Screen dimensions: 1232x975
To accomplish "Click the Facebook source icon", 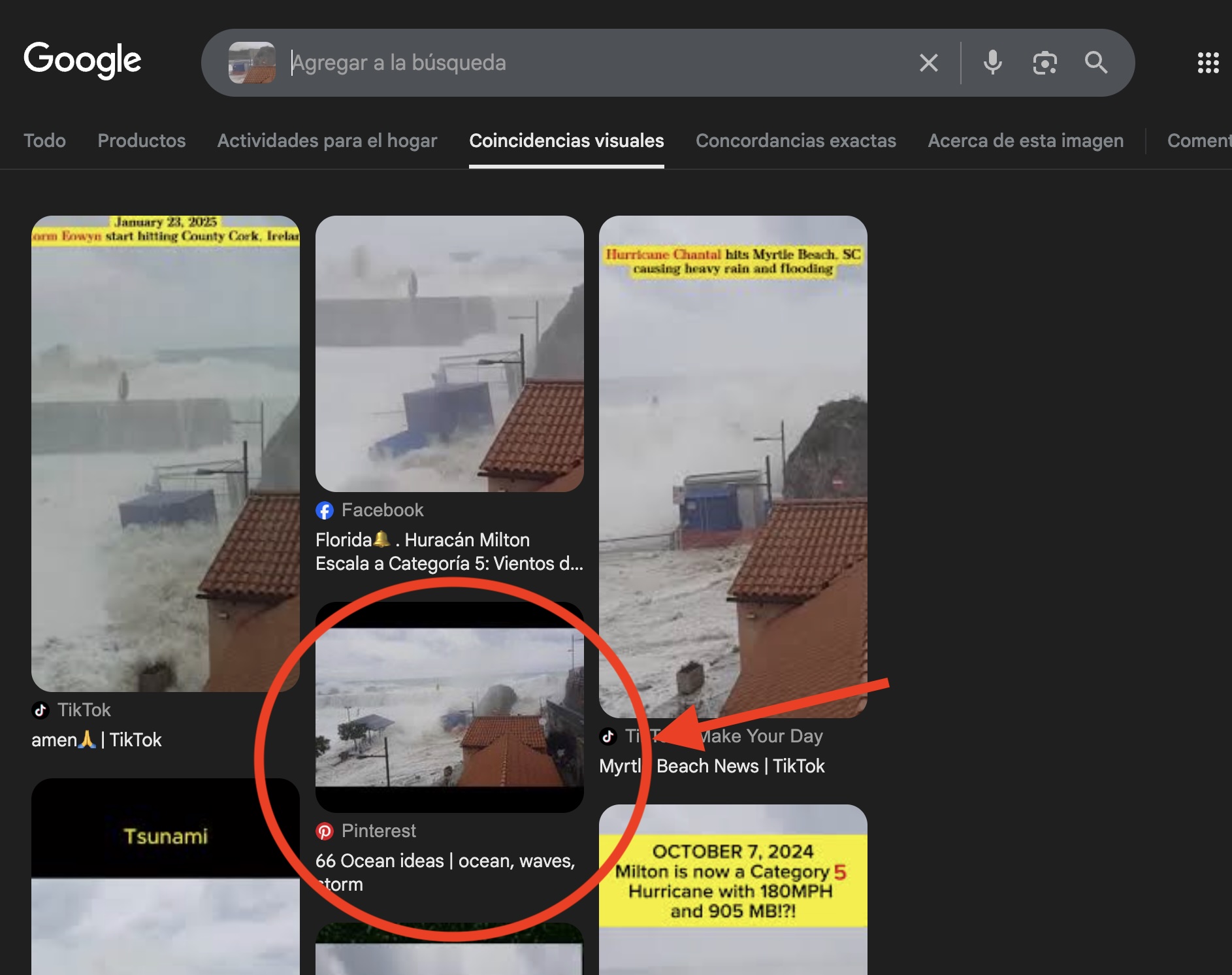I will pos(325,510).
